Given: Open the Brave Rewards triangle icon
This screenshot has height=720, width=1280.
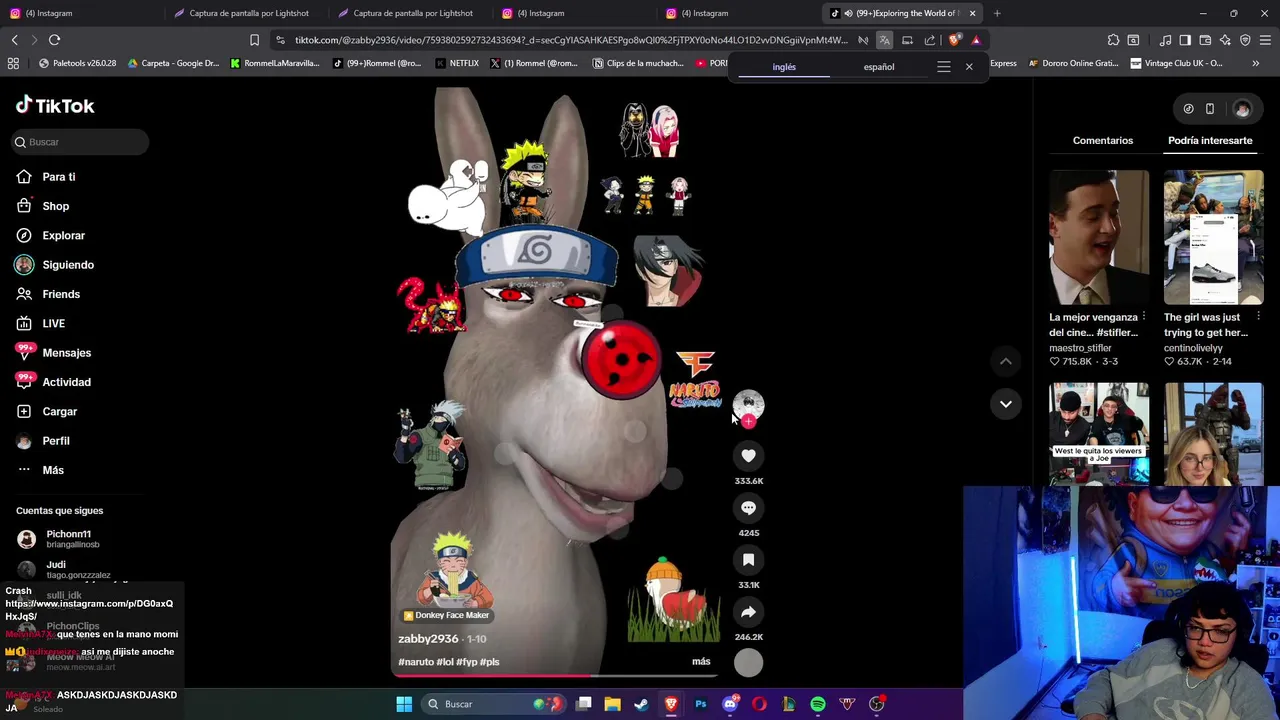Looking at the screenshot, I should click(977, 40).
